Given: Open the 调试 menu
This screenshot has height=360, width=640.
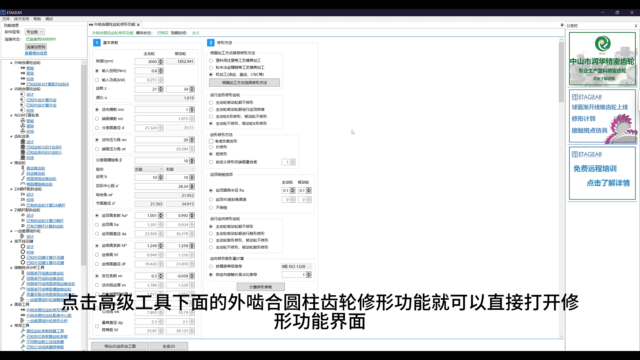Looking at the screenshot, I should click(49, 19).
